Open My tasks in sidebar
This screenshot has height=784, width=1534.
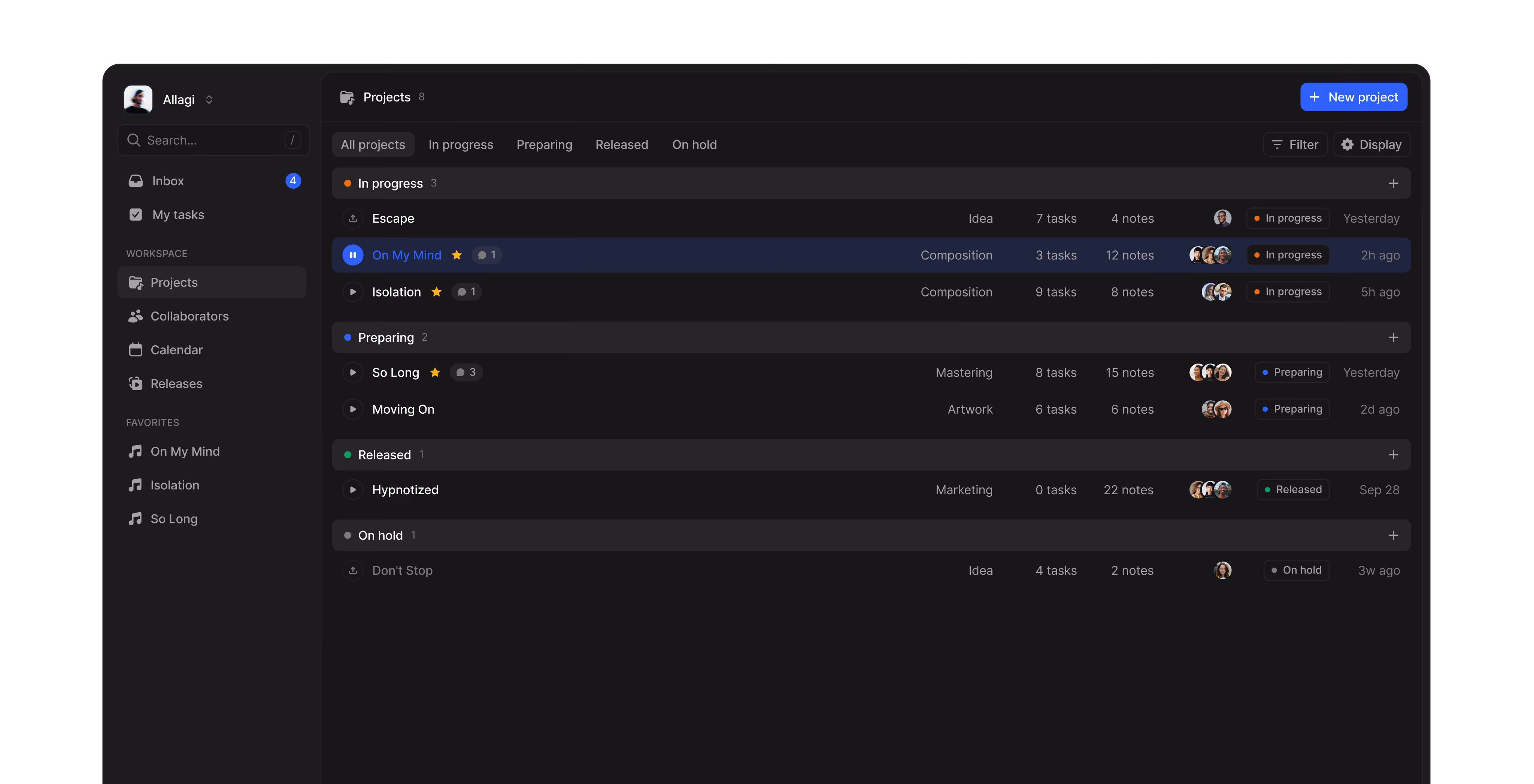[213, 215]
